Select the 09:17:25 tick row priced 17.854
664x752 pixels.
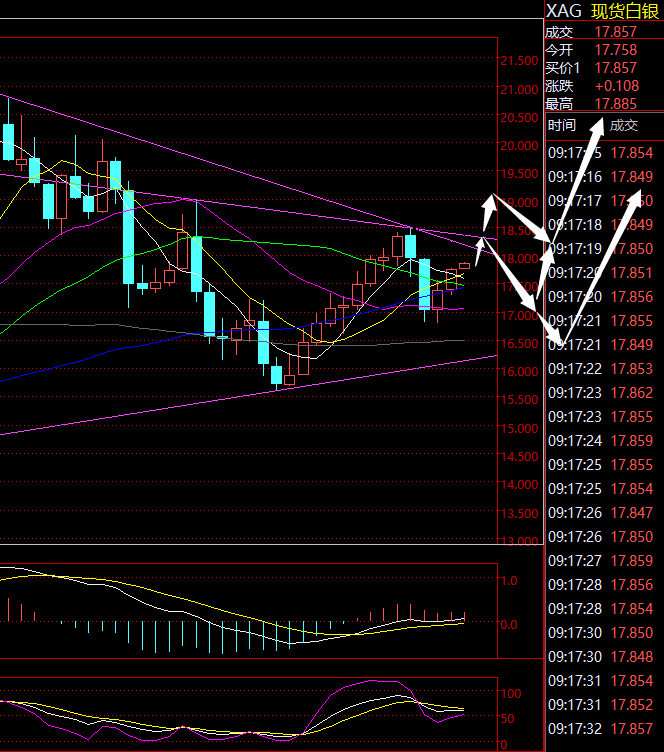(x=601, y=488)
